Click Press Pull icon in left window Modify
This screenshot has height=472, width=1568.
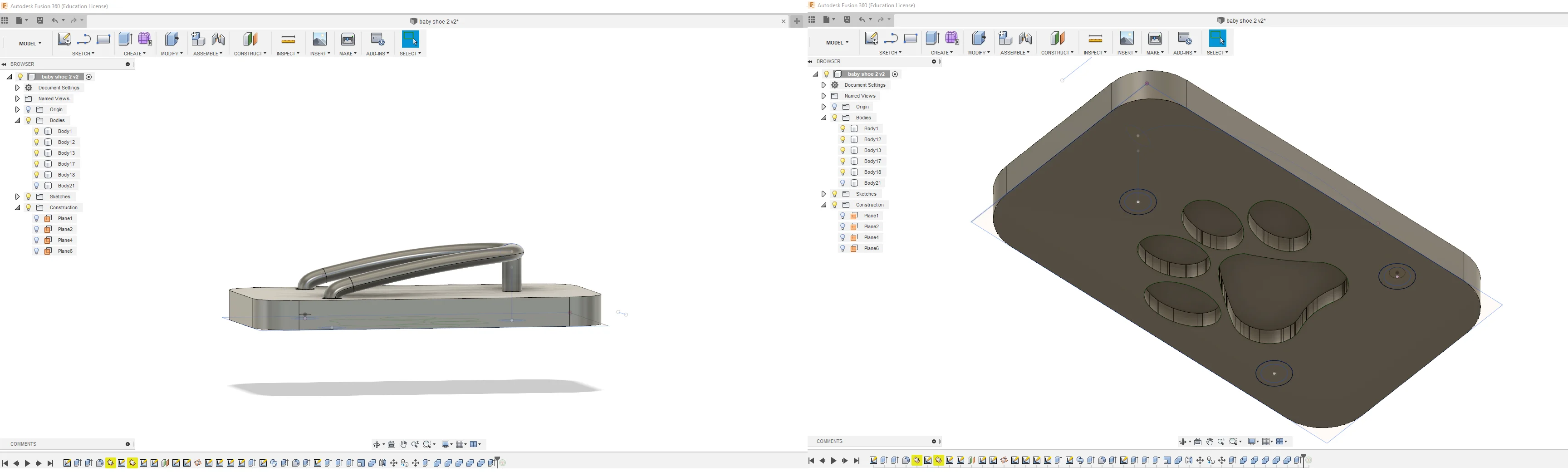pos(172,39)
